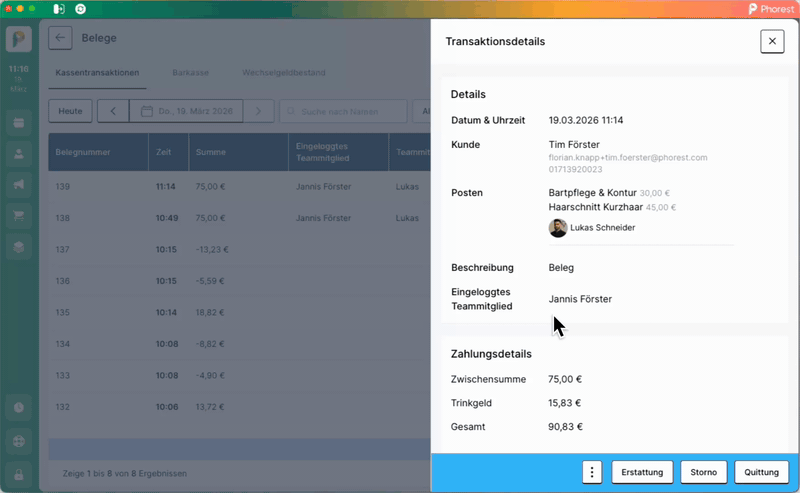The height and width of the screenshot is (493, 800).
Task: Click the Lukas Schneider name
Action: (x=603, y=228)
